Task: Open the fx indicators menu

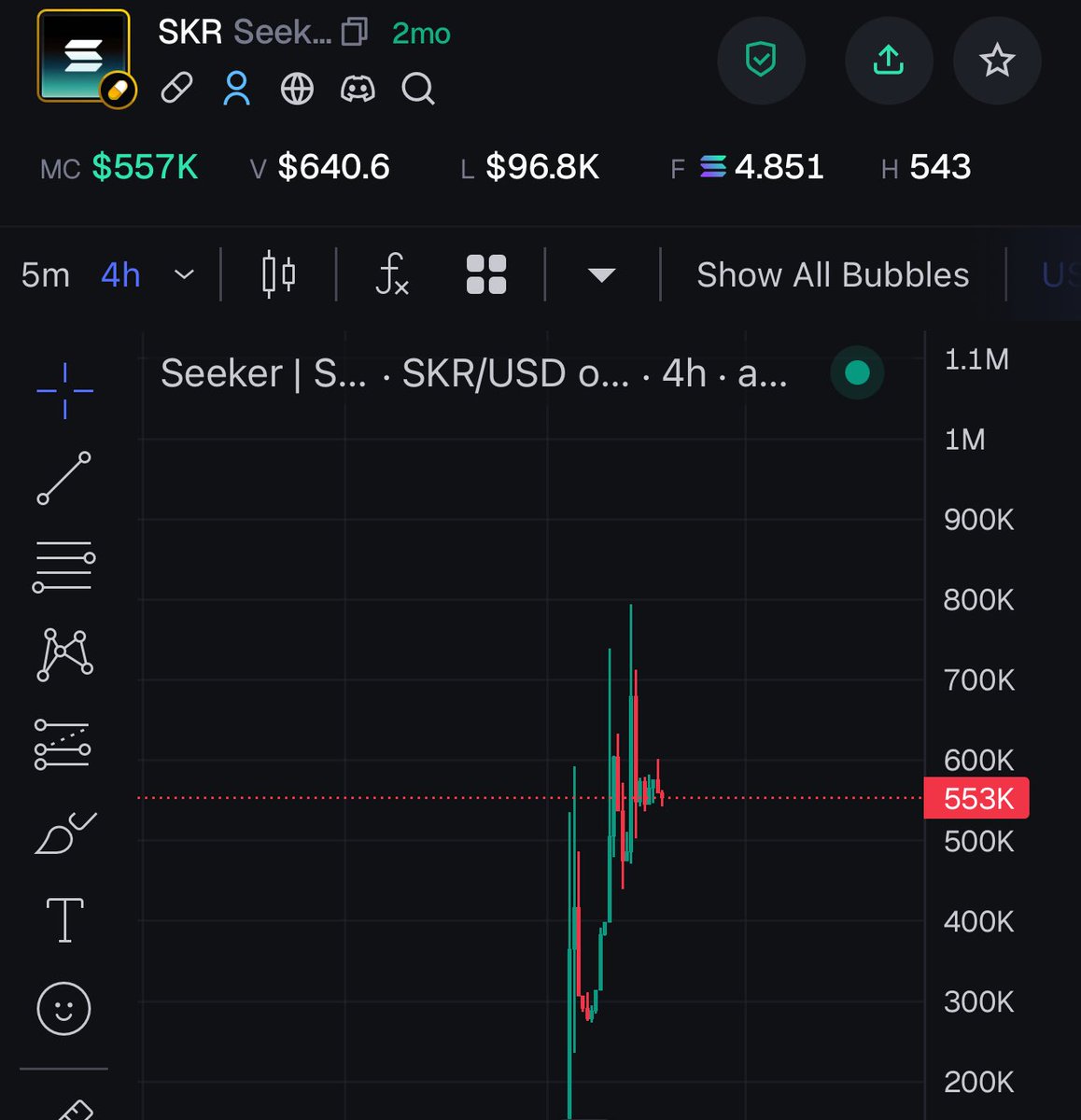Action: 392,274
